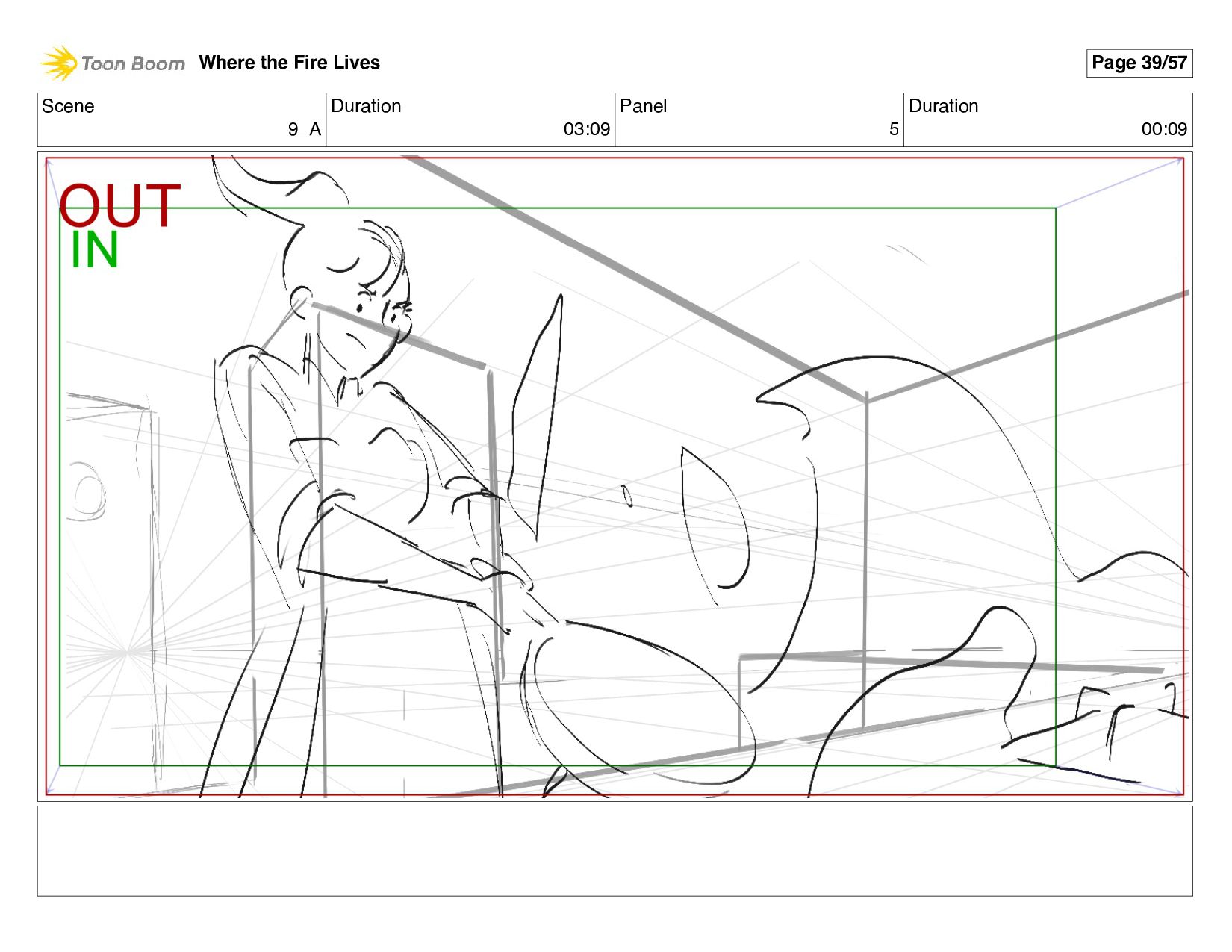
Task: Select the panel number '5'
Action: (x=894, y=129)
